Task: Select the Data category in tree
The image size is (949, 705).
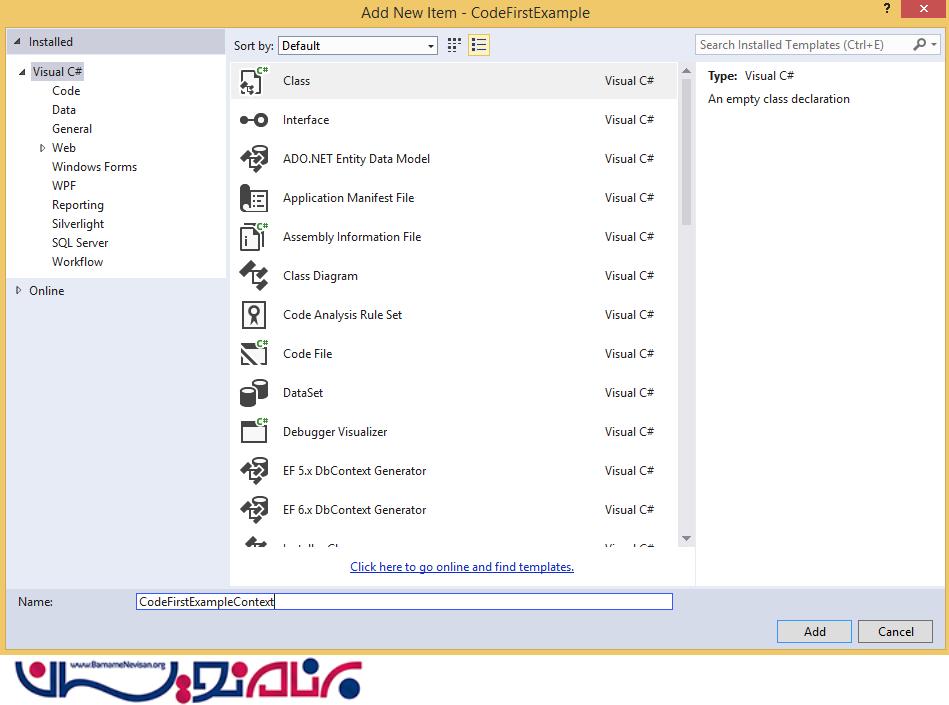Action: coord(64,110)
